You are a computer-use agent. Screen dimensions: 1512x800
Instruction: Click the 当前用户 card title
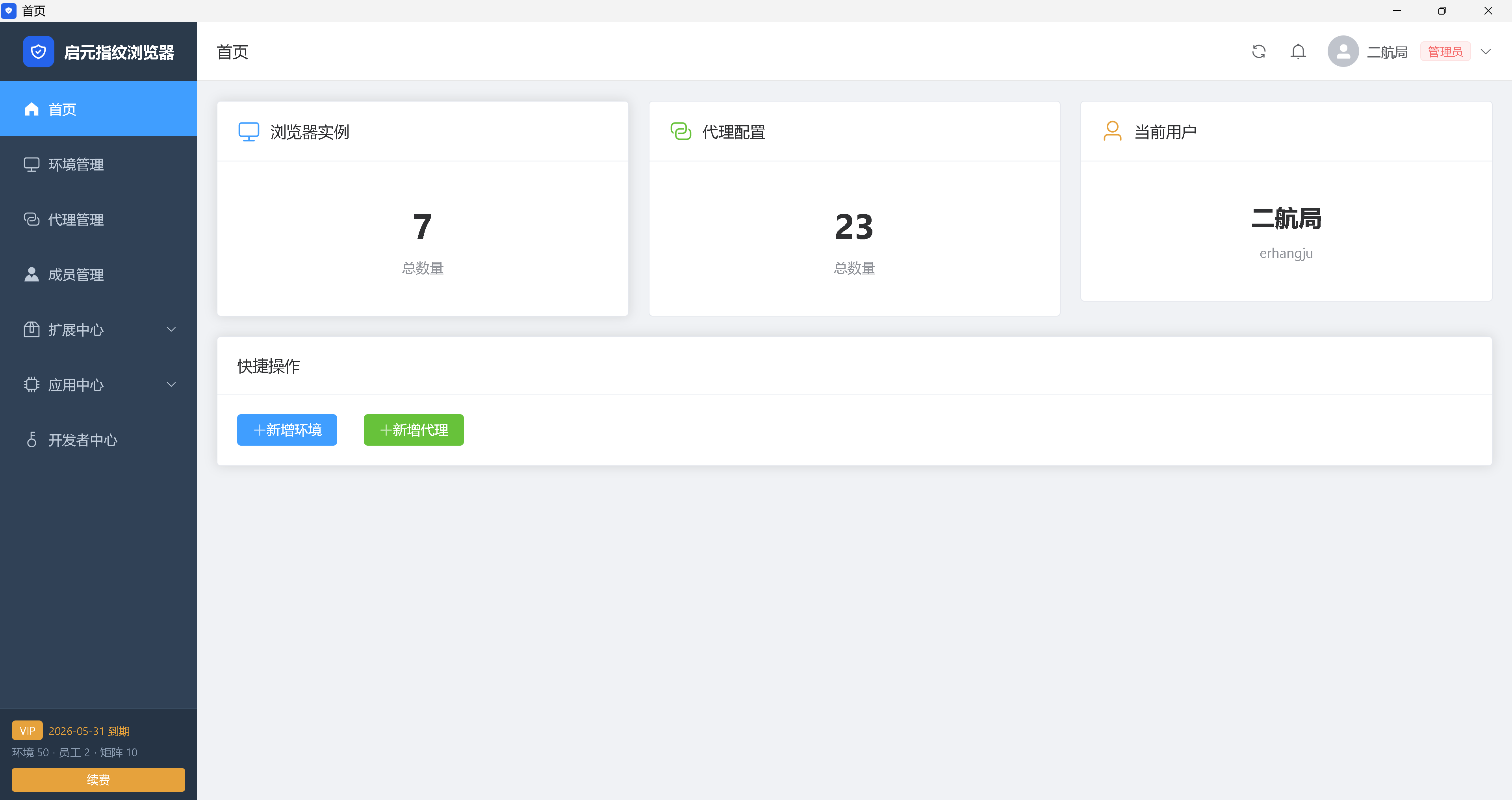[x=1166, y=132]
